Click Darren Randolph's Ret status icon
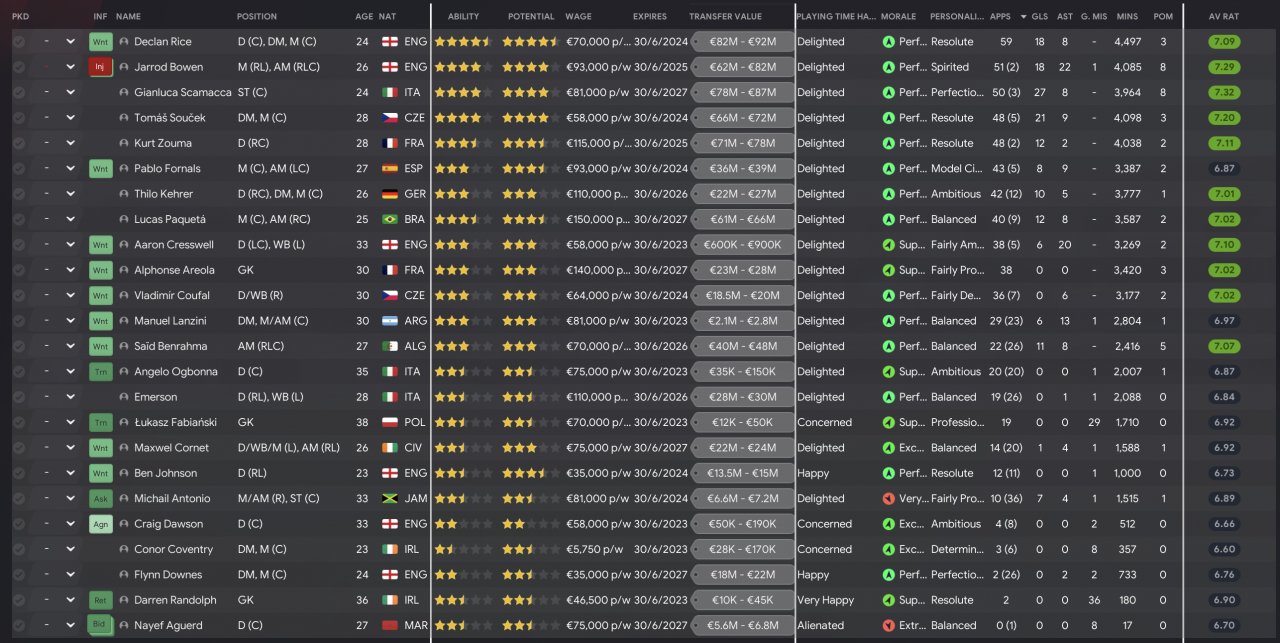1280x643 pixels. pyautogui.click(x=100, y=601)
